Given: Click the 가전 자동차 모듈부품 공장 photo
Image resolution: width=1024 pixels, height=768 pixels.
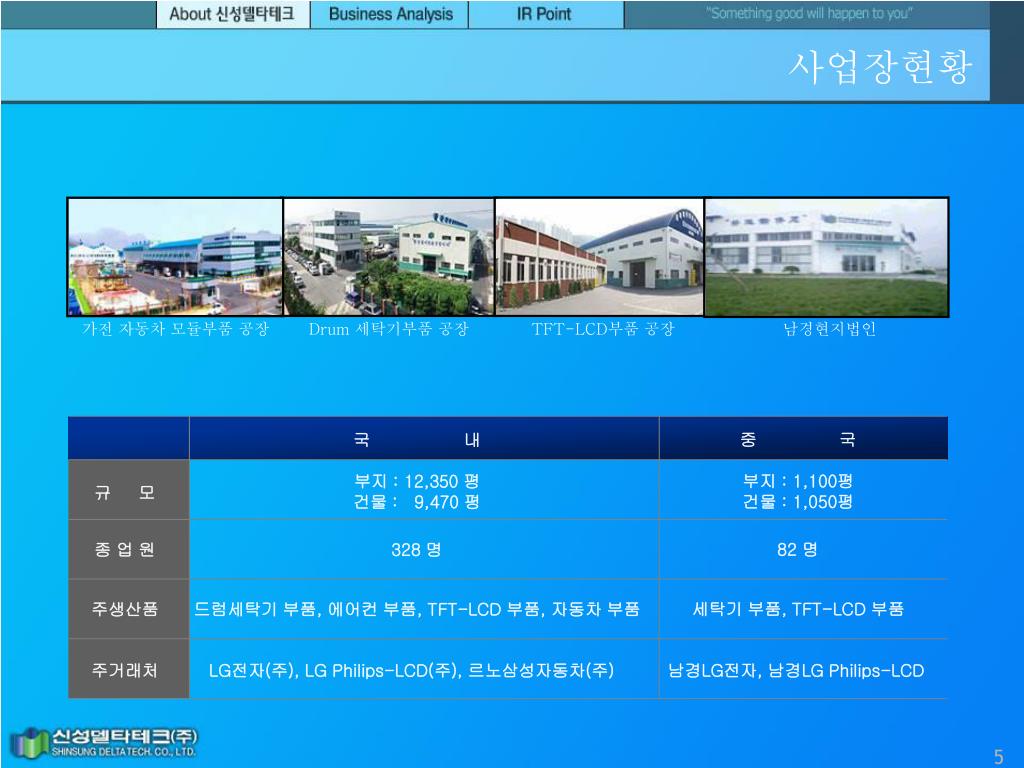Looking at the screenshot, I should point(175,257).
